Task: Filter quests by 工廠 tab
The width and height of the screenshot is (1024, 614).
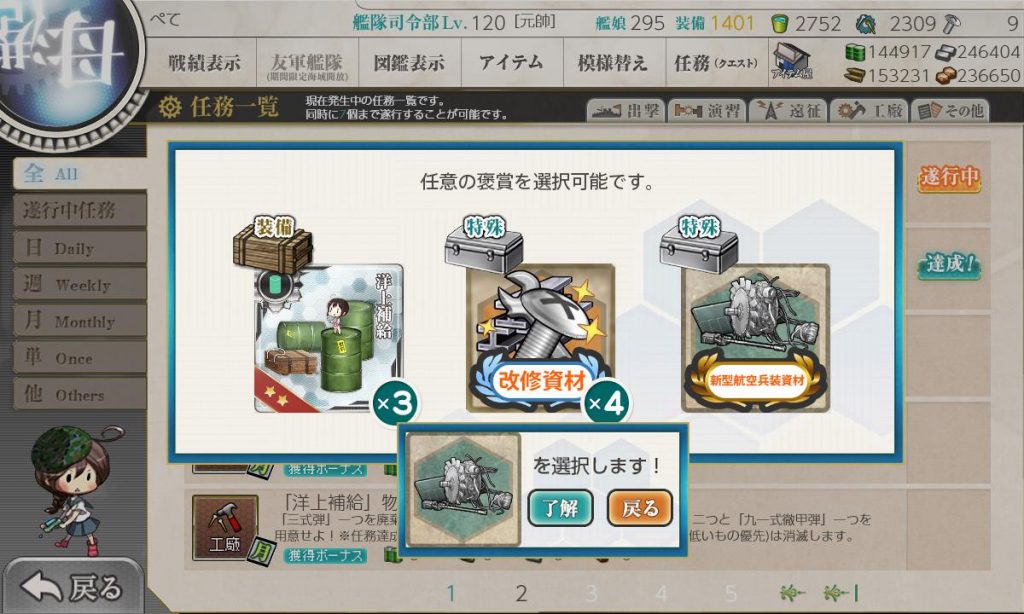Action: (x=869, y=111)
